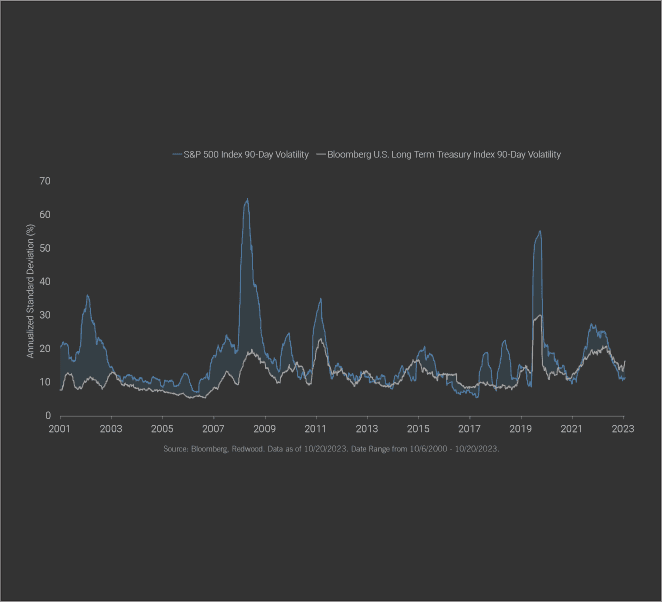Click the Source: Bloomberg, Redwood footnote text
This screenshot has height=602, width=662.
pyautogui.click(x=331, y=449)
